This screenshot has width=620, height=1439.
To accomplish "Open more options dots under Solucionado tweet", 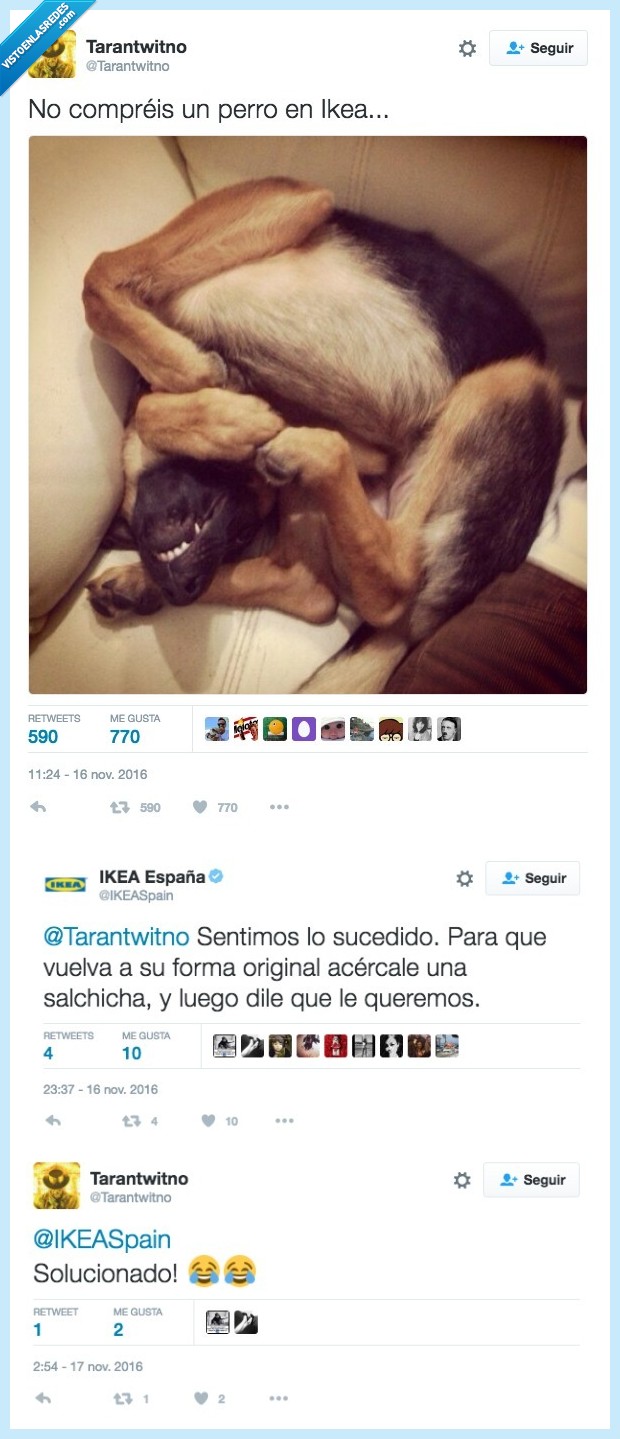I will click(x=278, y=1398).
